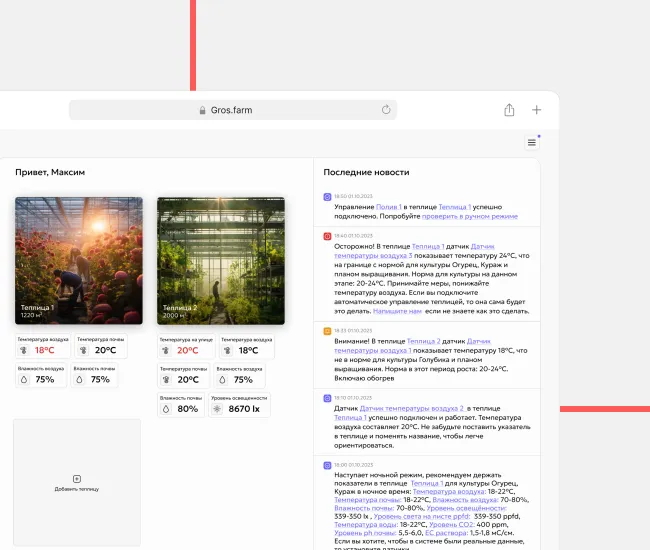The image size is (650, 550).
Task: Click the Температура почвы: link in 18:00 news
Action: point(368,500)
